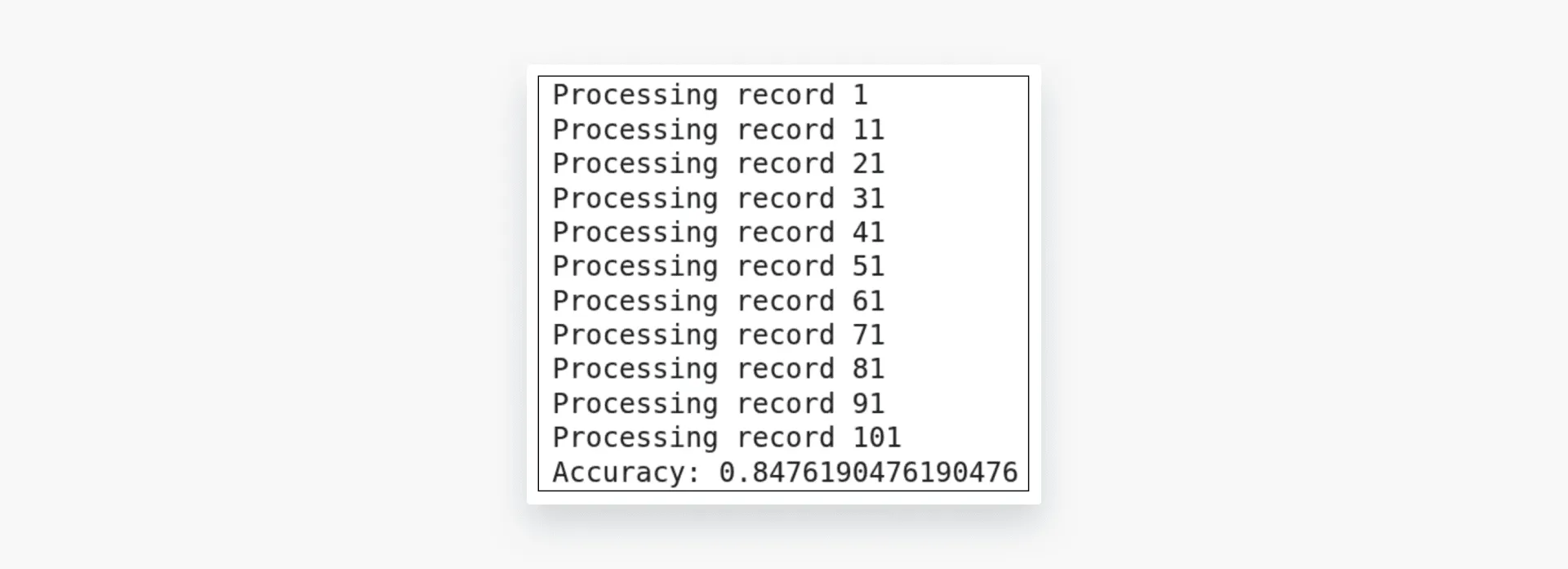Click the "Processing record 1" output line
Viewport: 1568px width, 569px height.
(709, 96)
